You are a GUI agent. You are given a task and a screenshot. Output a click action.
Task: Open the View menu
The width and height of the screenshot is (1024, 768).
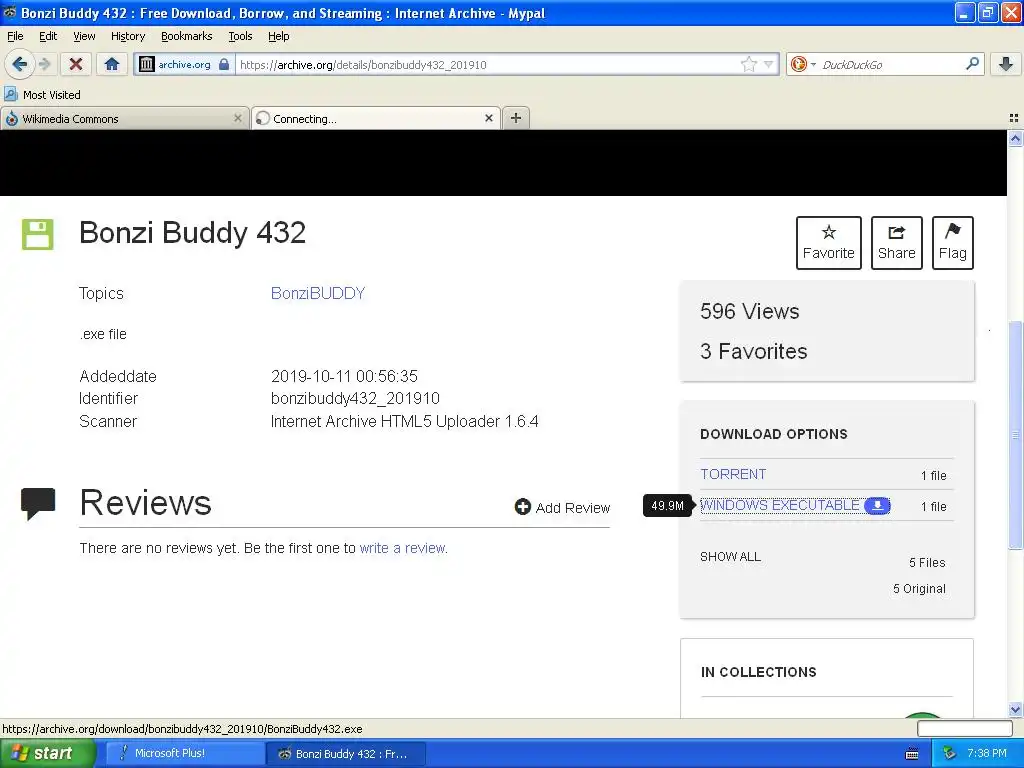point(84,36)
